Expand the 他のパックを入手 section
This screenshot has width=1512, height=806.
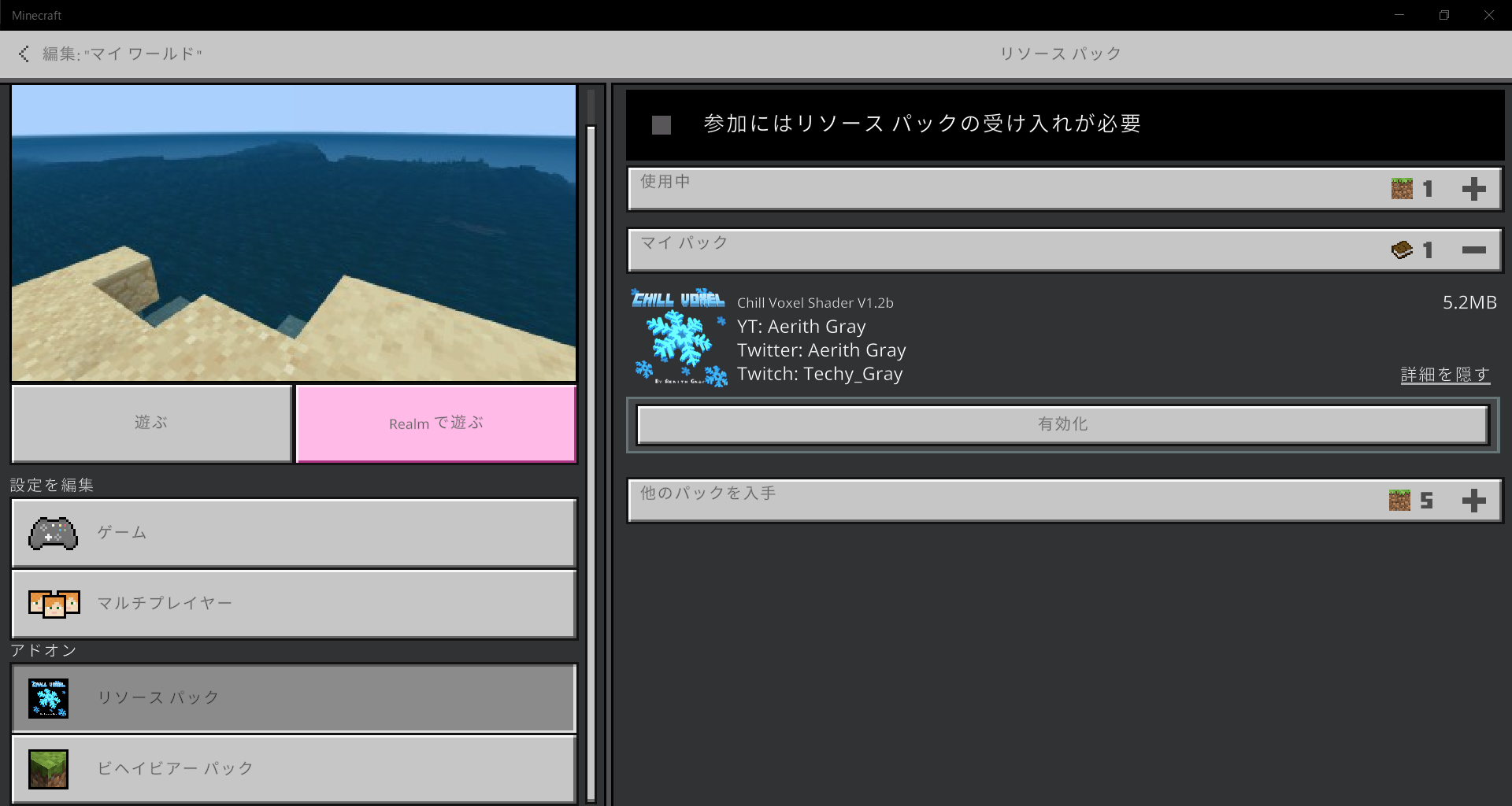1473,501
